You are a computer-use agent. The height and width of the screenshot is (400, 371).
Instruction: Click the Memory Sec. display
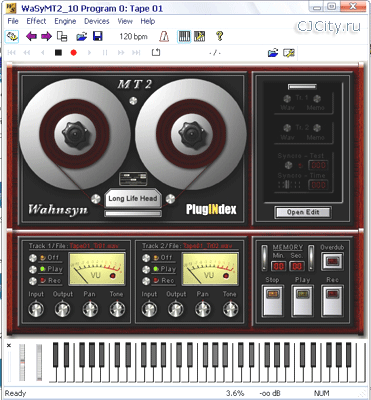point(297,266)
